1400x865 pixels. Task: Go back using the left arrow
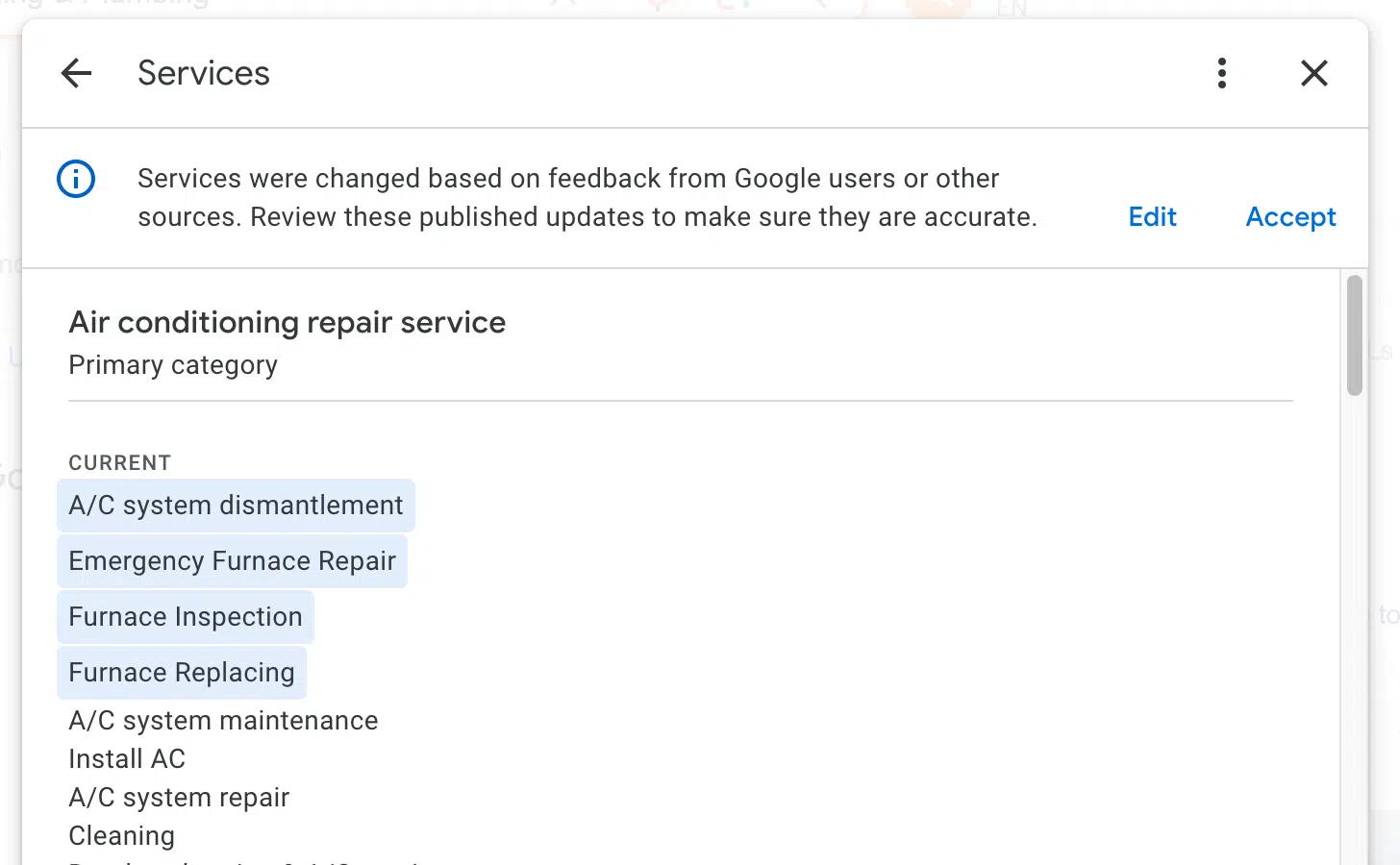pyautogui.click(x=76, y=73)
